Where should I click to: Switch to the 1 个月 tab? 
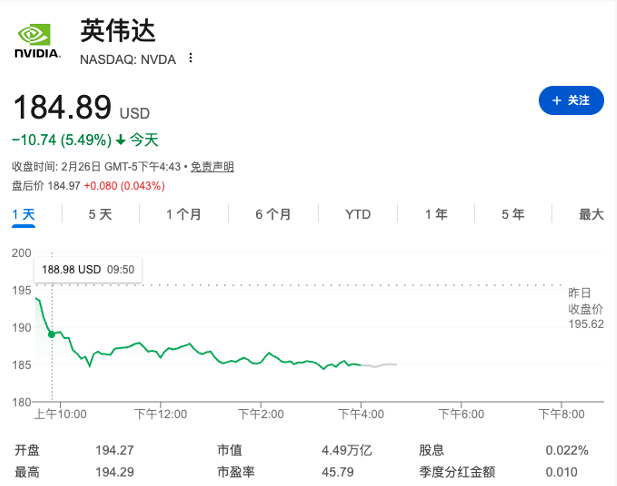(184, 214)
